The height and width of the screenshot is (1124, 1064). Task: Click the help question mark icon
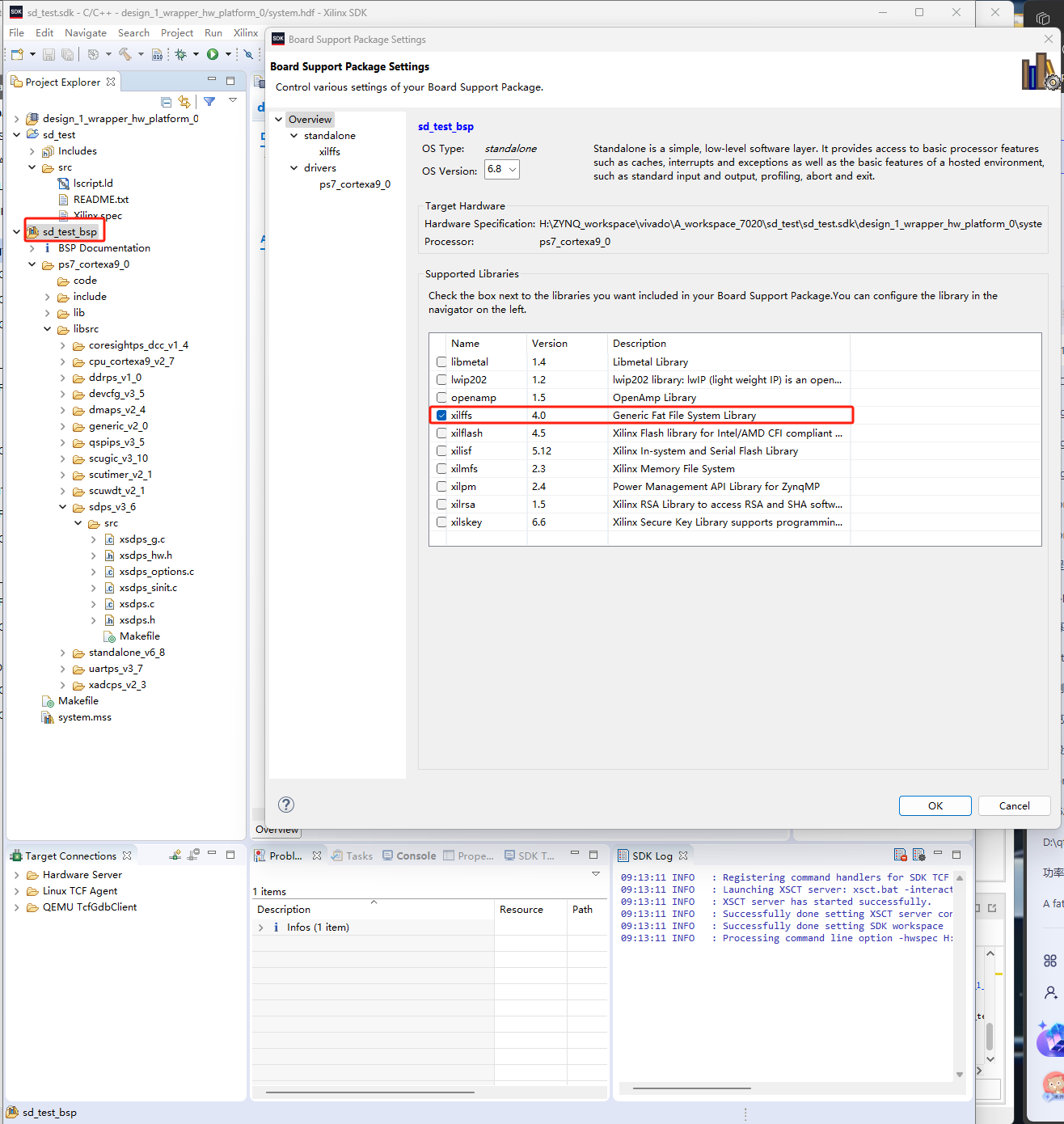coord(286,805)
